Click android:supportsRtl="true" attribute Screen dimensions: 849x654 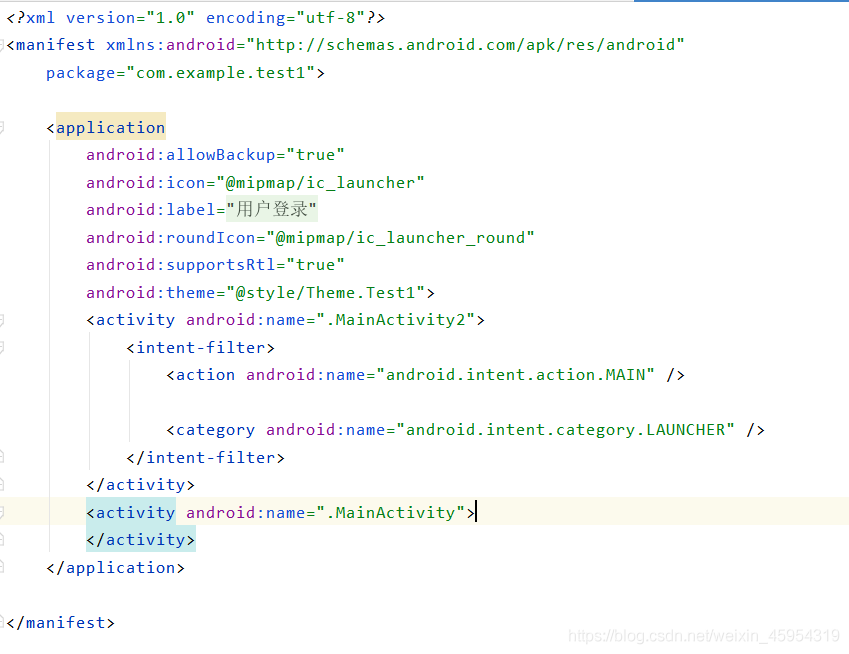[215, 265]
